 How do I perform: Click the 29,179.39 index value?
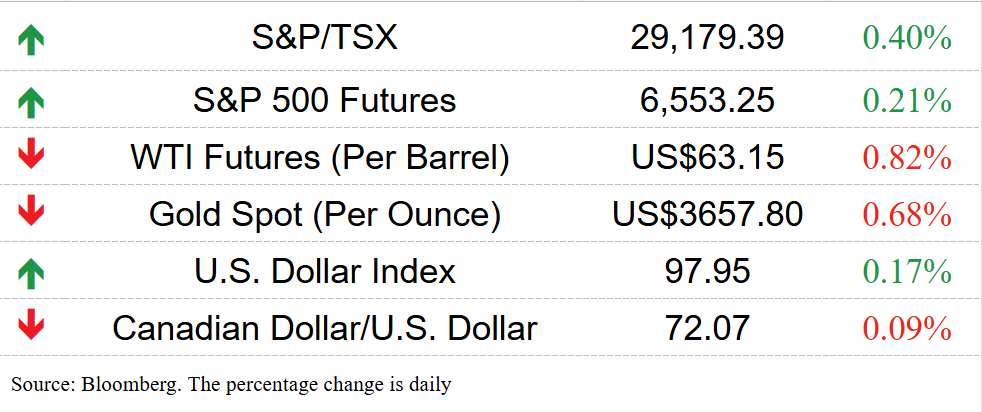[x=707, y=39]
